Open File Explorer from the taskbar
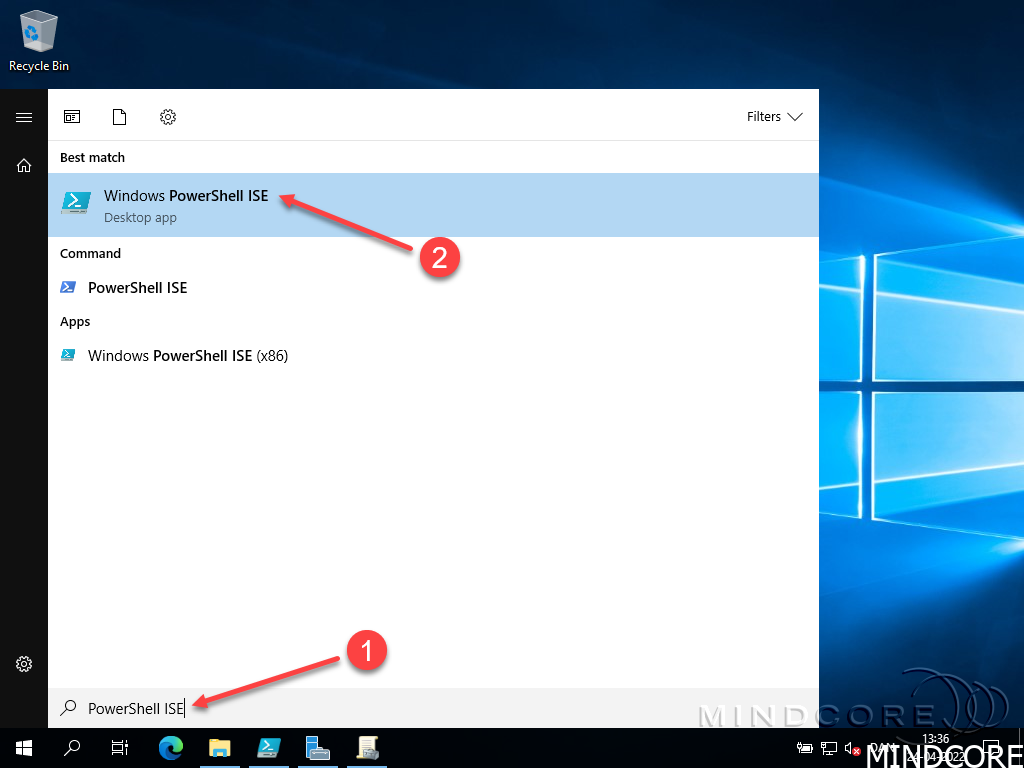This screenshot has height=768, width=1024. point(220,747)
